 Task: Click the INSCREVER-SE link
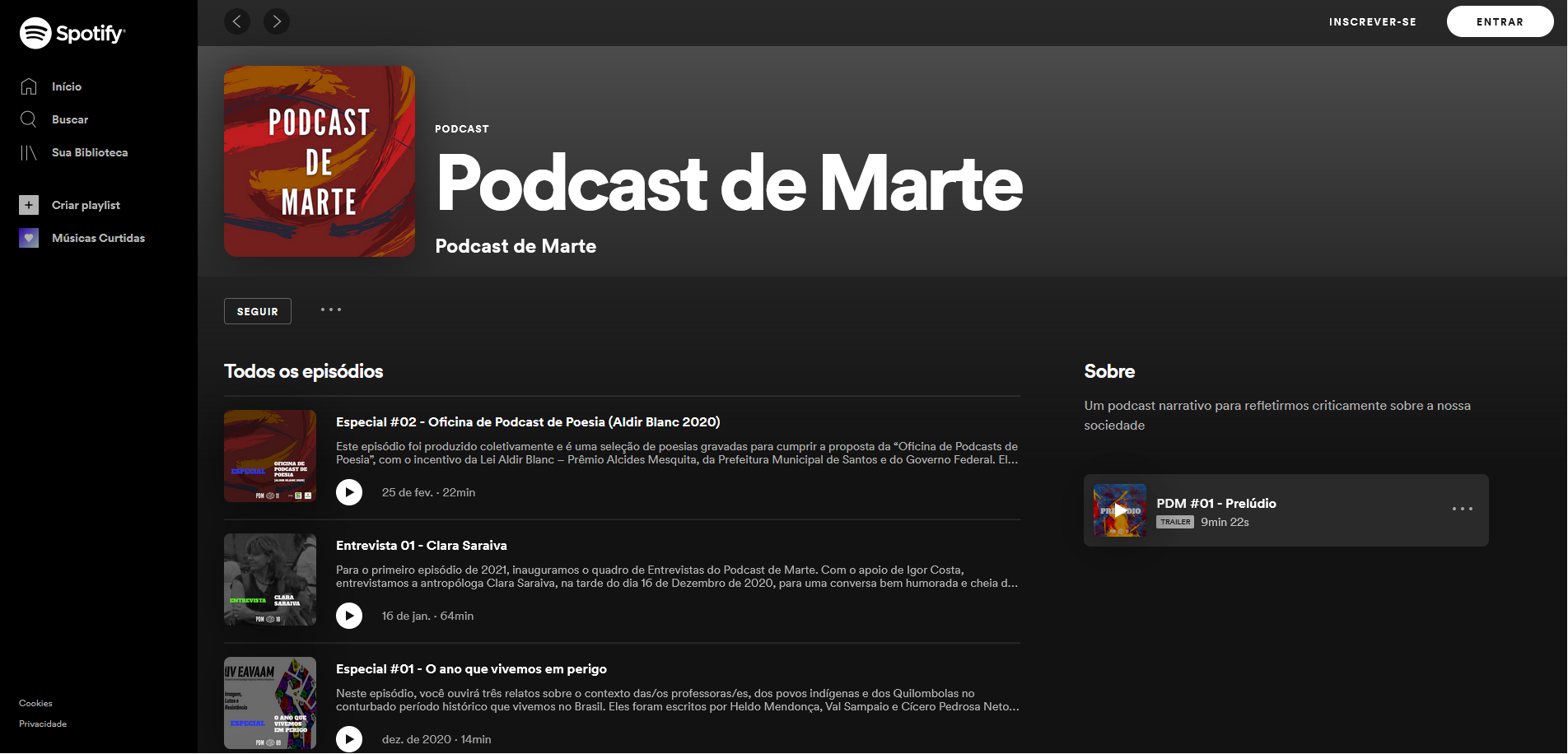(x=1373, y=22)
